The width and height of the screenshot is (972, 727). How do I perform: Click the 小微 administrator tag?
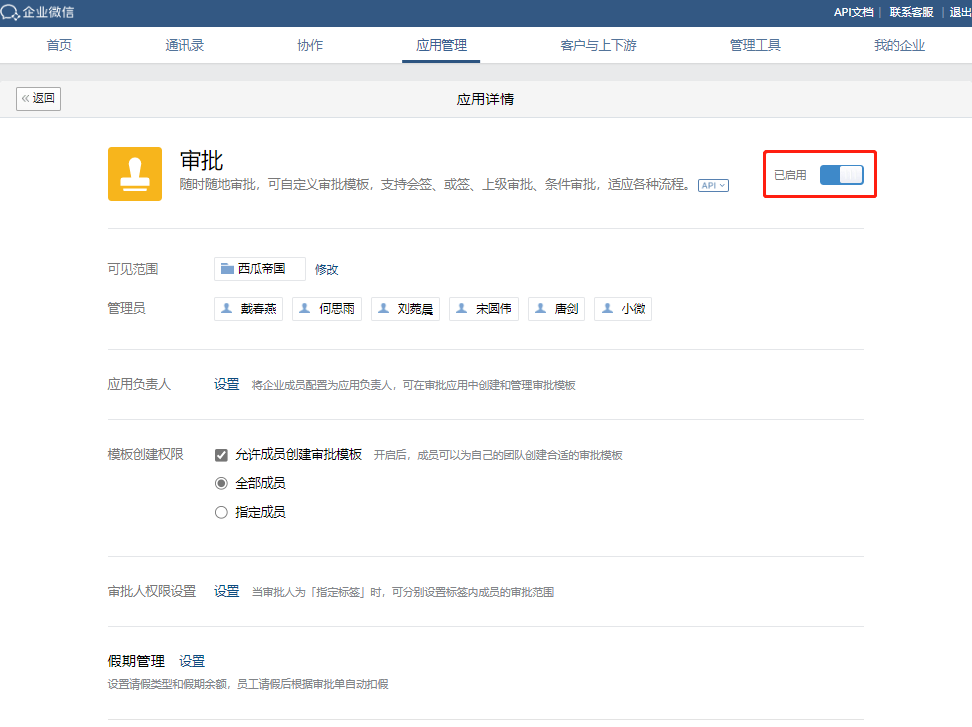tap(623, 309)
